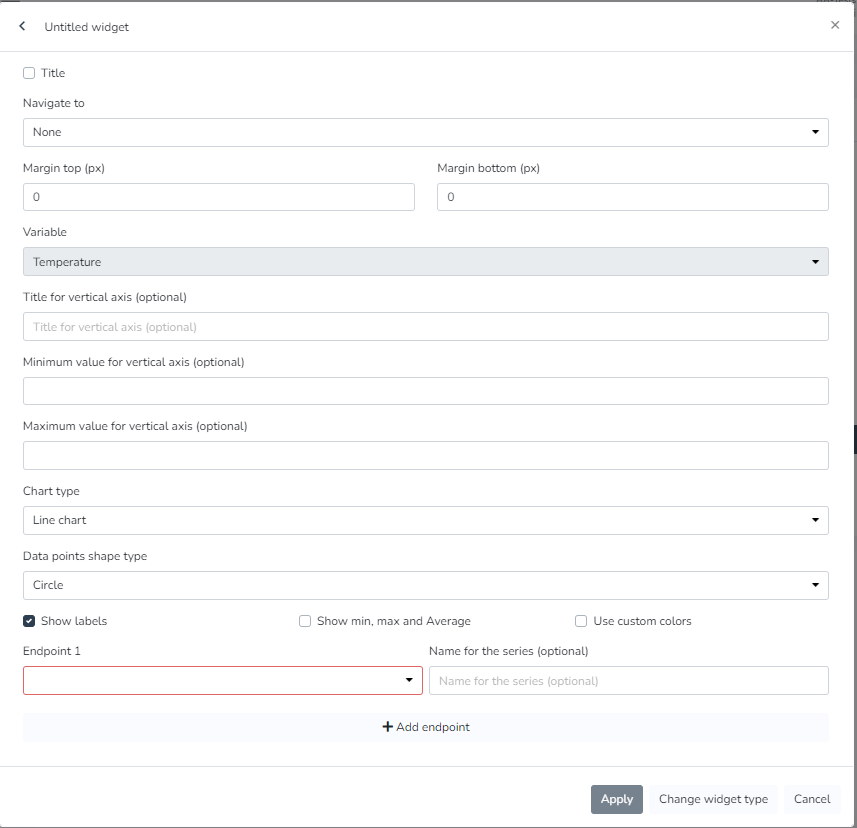The height and width of the screenshot is (828, 857).
Task: Click the back arrow beside Untitled widget
Action: pyautogui.click(x=22, y=26)
